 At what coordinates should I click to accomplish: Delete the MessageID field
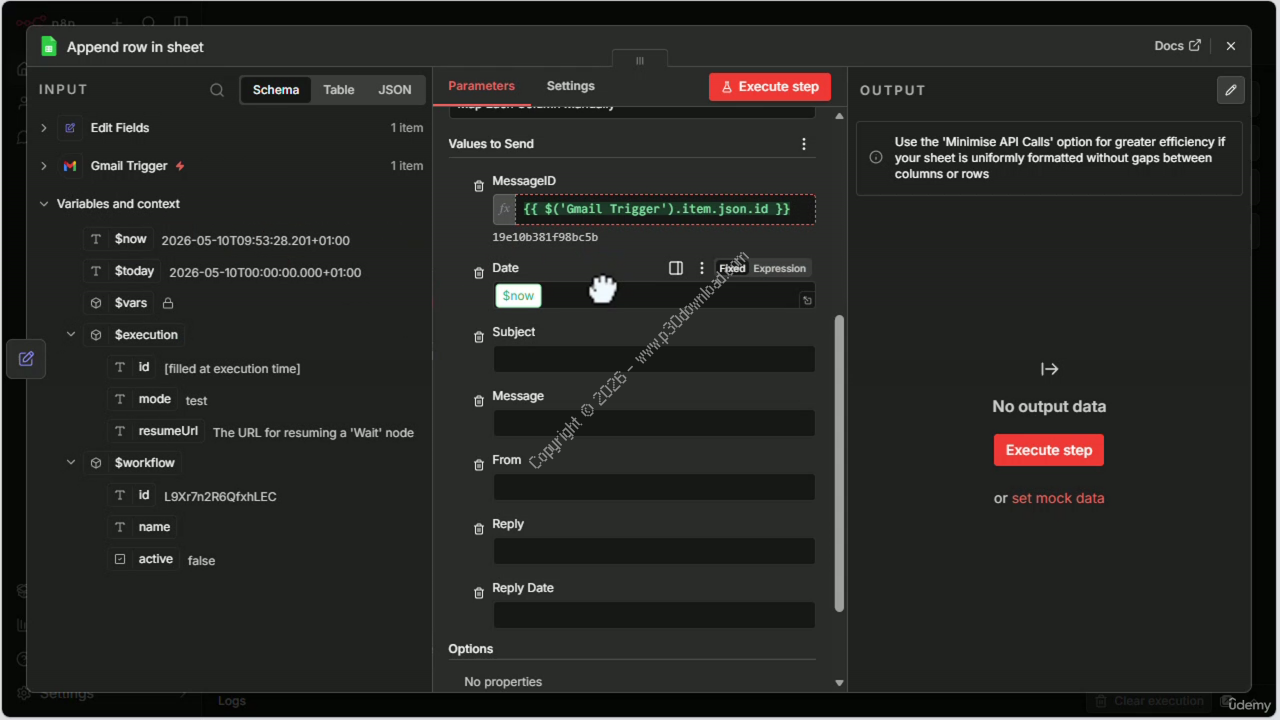(x=479, y=187)
